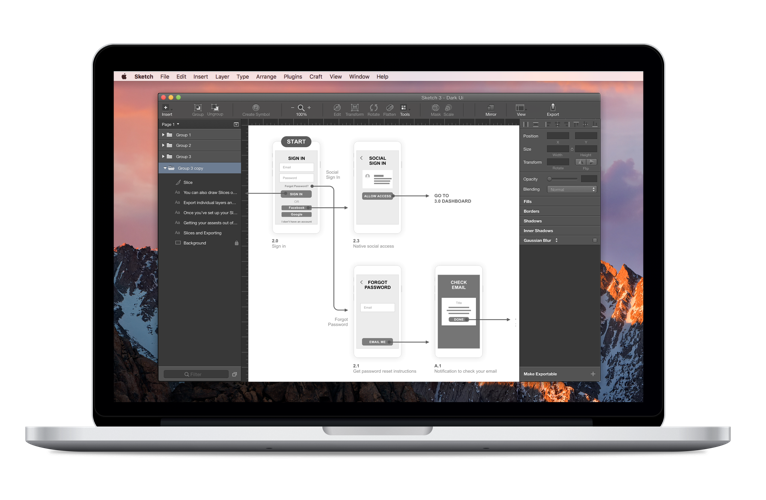Click align right icon in inspector

pos(567,125)
